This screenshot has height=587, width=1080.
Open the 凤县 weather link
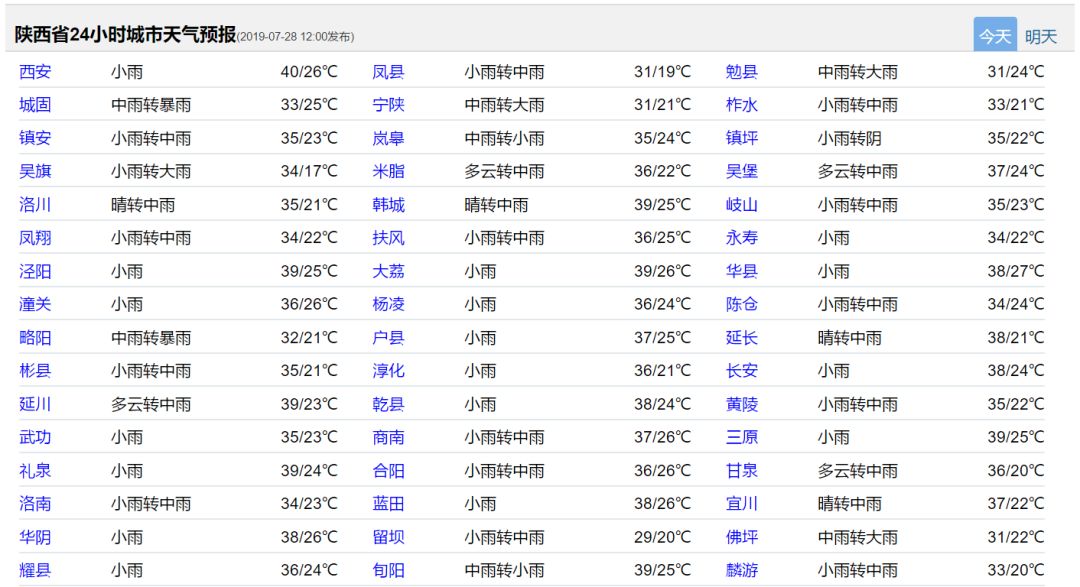(388, 72)
